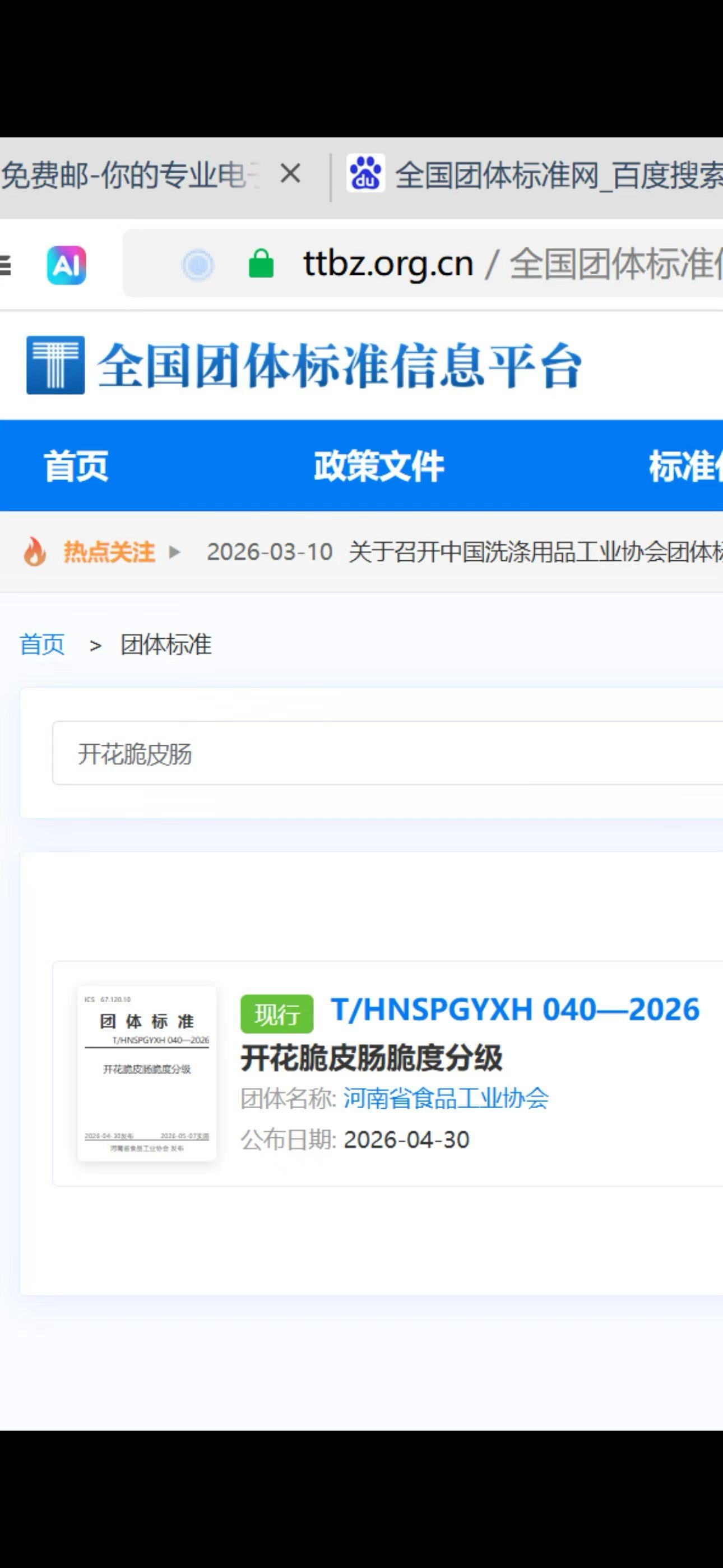
Task: Click the 团体标准 breadcrumb text
Action: tap(165, 644)
